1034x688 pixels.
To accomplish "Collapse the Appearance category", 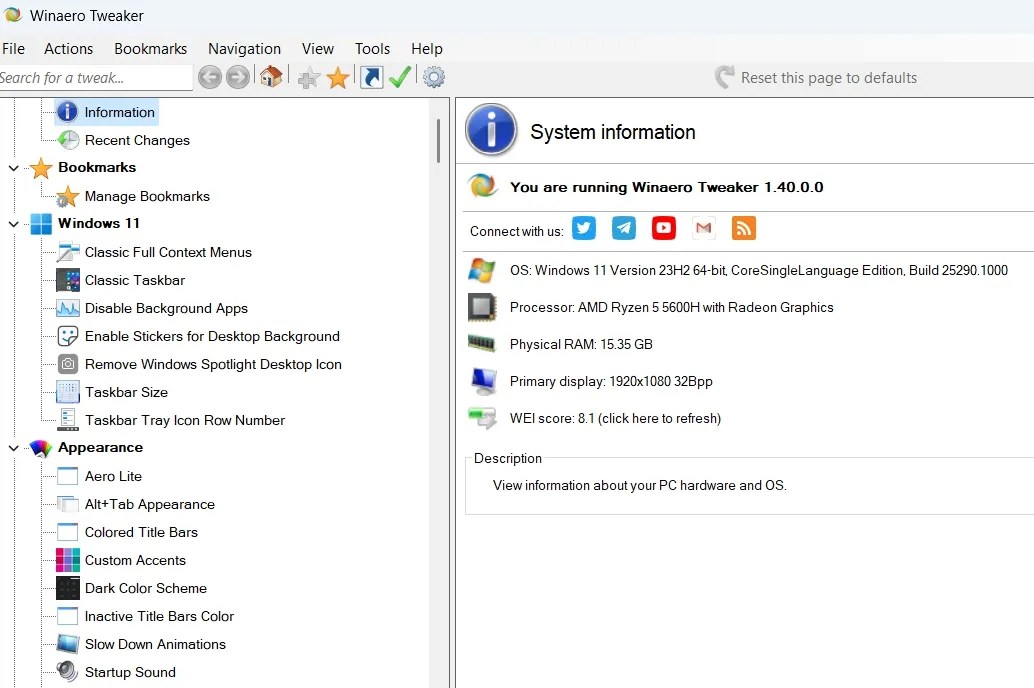I will pyautogui.click(x=14, y=447).
